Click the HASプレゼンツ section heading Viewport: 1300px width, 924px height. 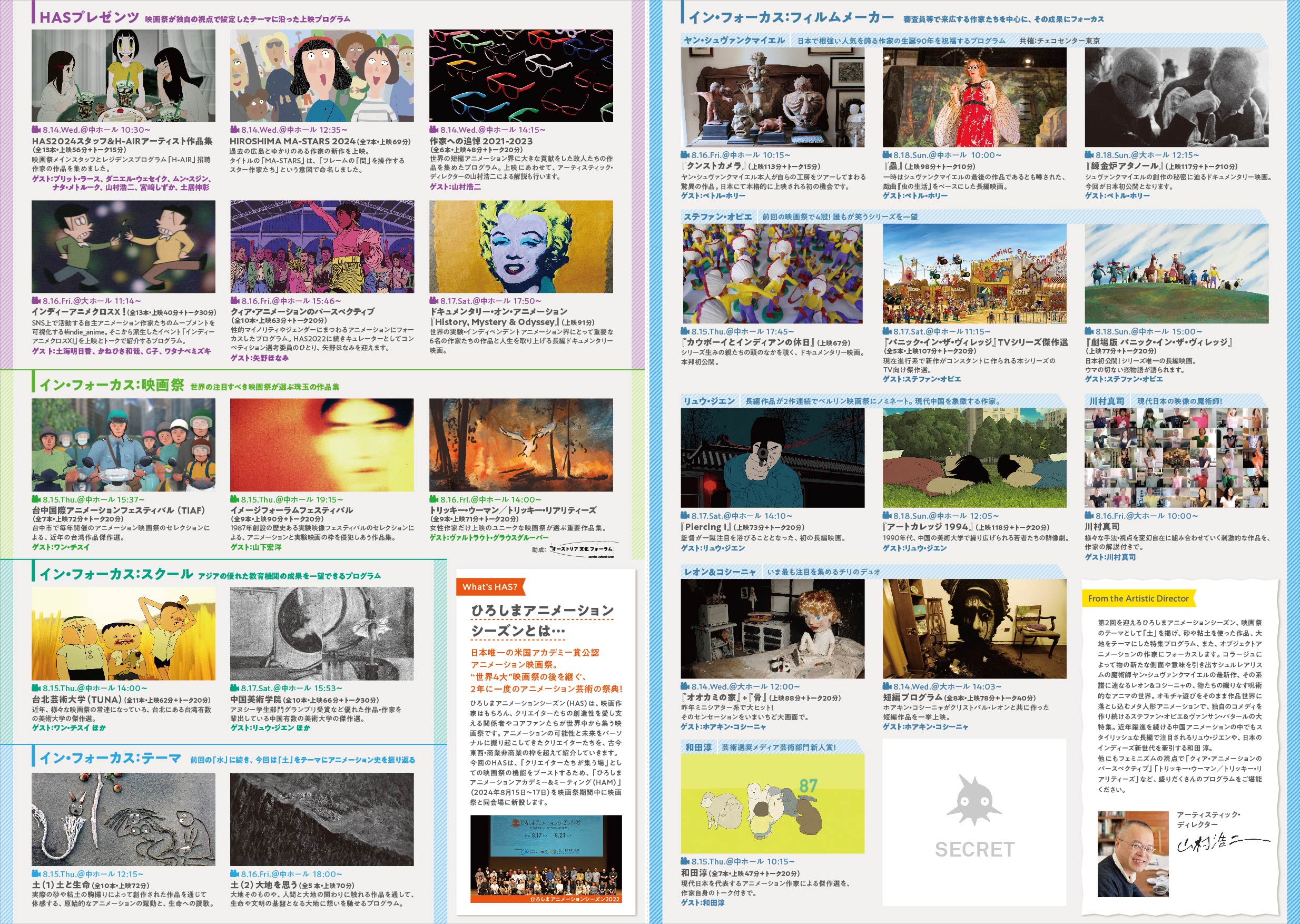point(90,17)
